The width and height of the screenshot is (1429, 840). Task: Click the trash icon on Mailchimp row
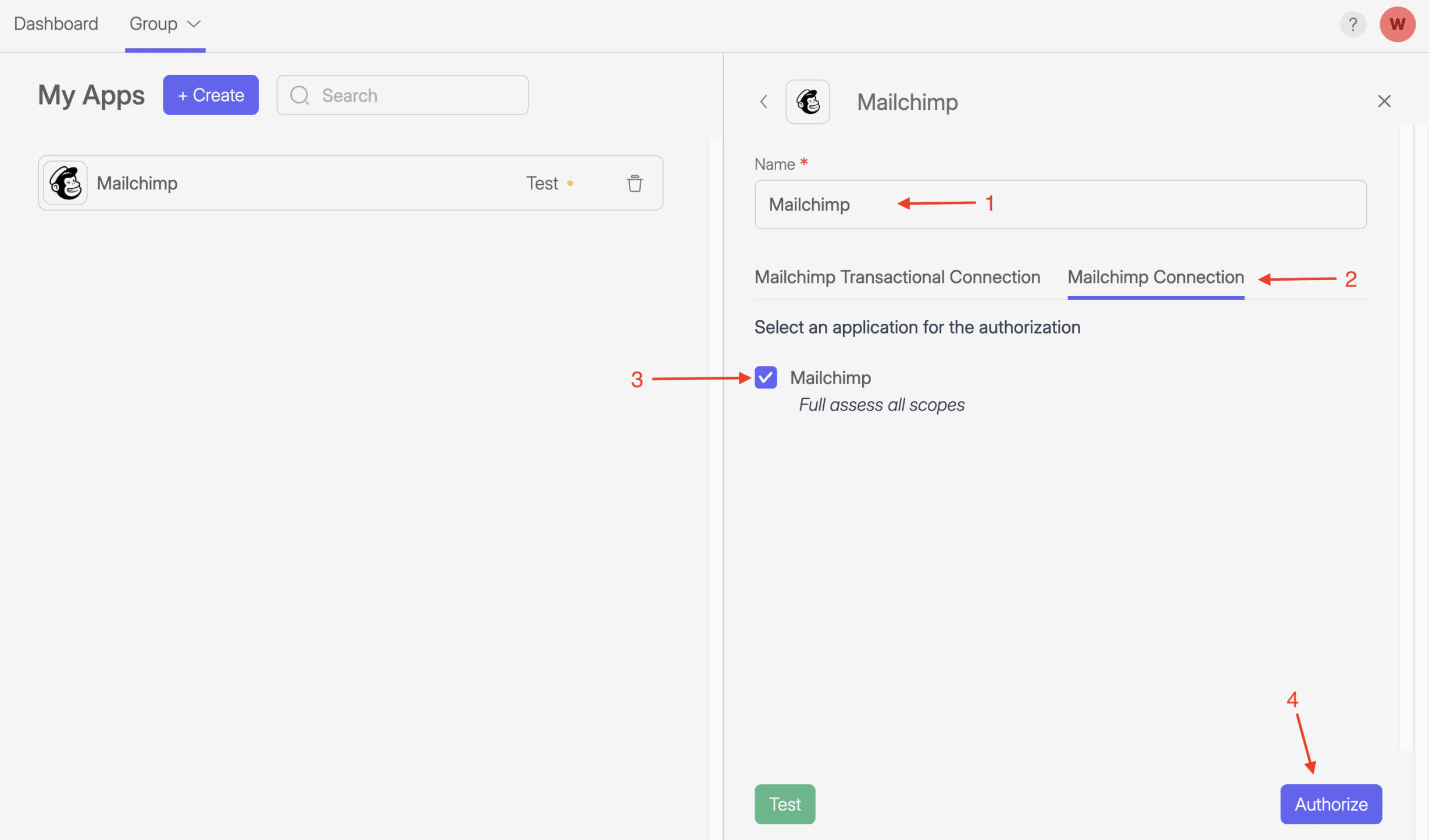[634, 183]
